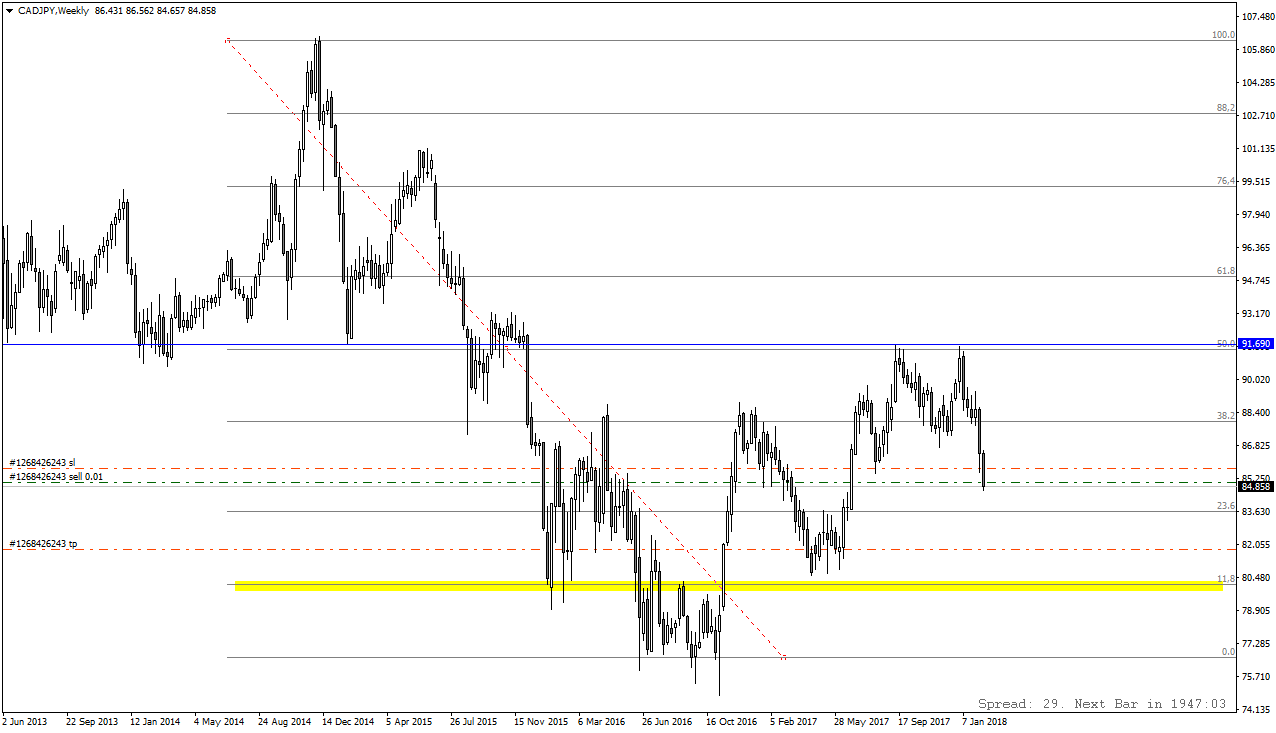Screen dimensions: 1276x733
Task: Click the OHLC values 86.431 86.562 84.657 84.858
Action: [x=155, y=10]
